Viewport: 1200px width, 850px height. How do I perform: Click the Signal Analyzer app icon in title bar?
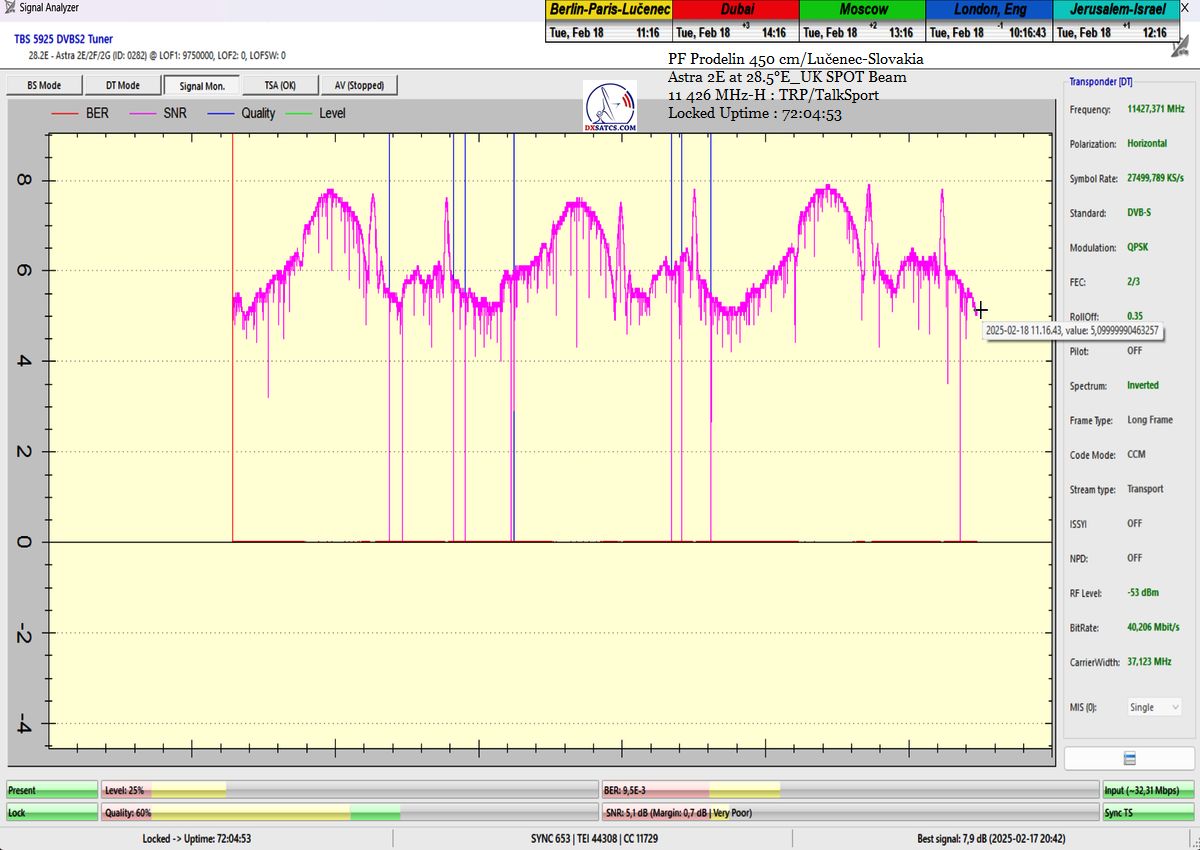point(9,8)
